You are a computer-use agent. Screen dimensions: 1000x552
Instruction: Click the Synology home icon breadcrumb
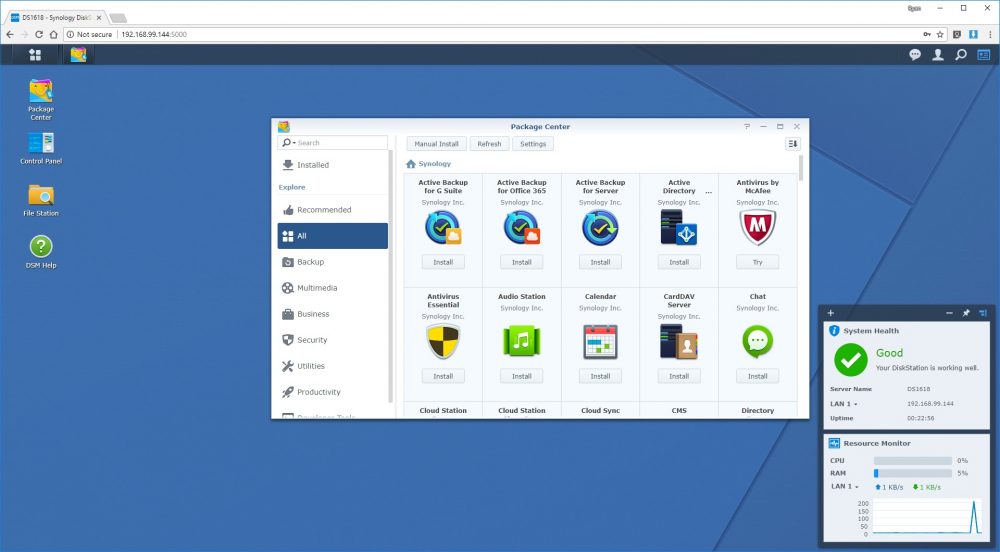411,164
